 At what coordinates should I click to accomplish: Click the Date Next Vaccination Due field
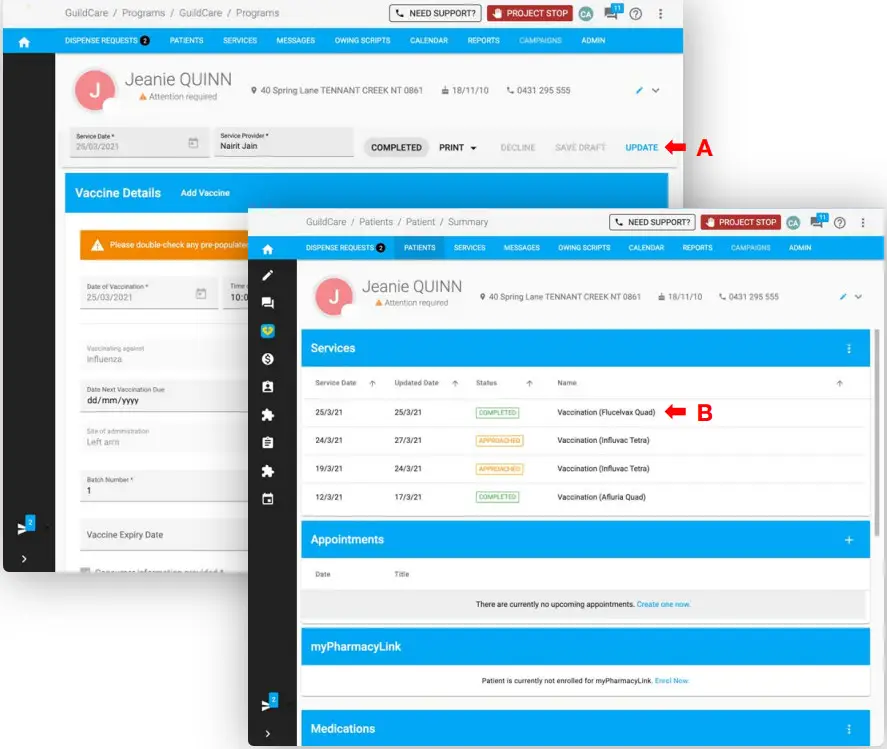[x=164, y=395]
